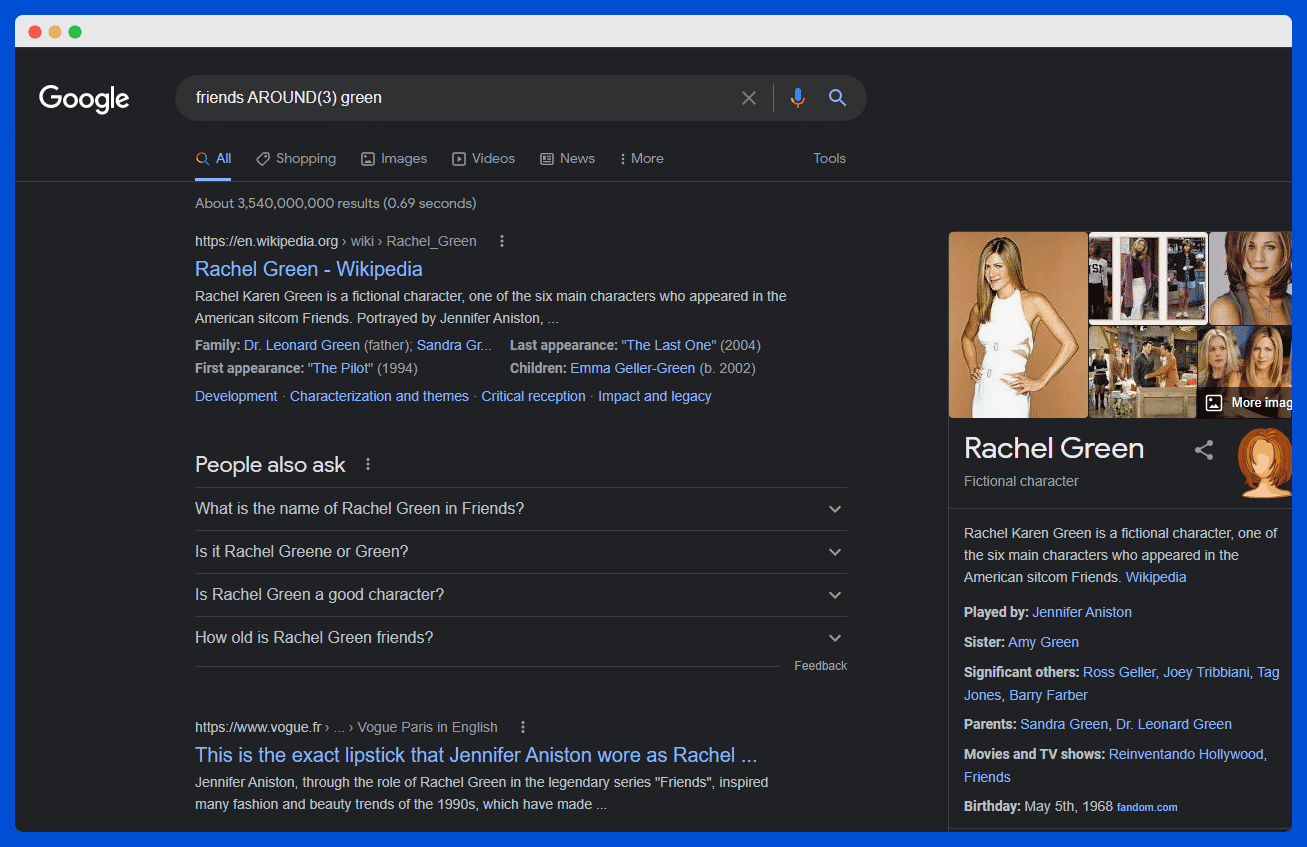
Task: Switch to Images tab
Action: coord(394,158)
